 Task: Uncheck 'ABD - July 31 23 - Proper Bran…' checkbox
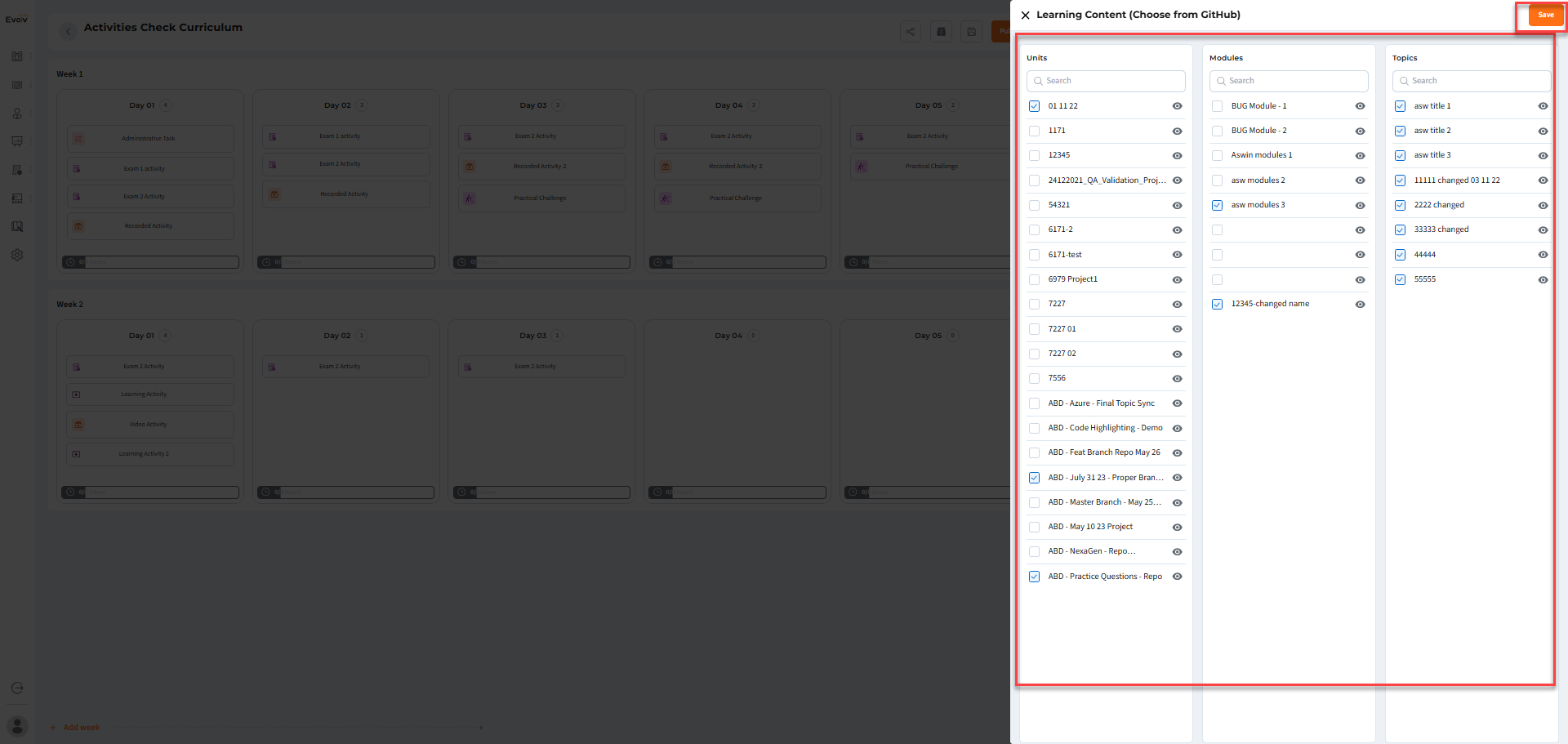point(1035,478)
